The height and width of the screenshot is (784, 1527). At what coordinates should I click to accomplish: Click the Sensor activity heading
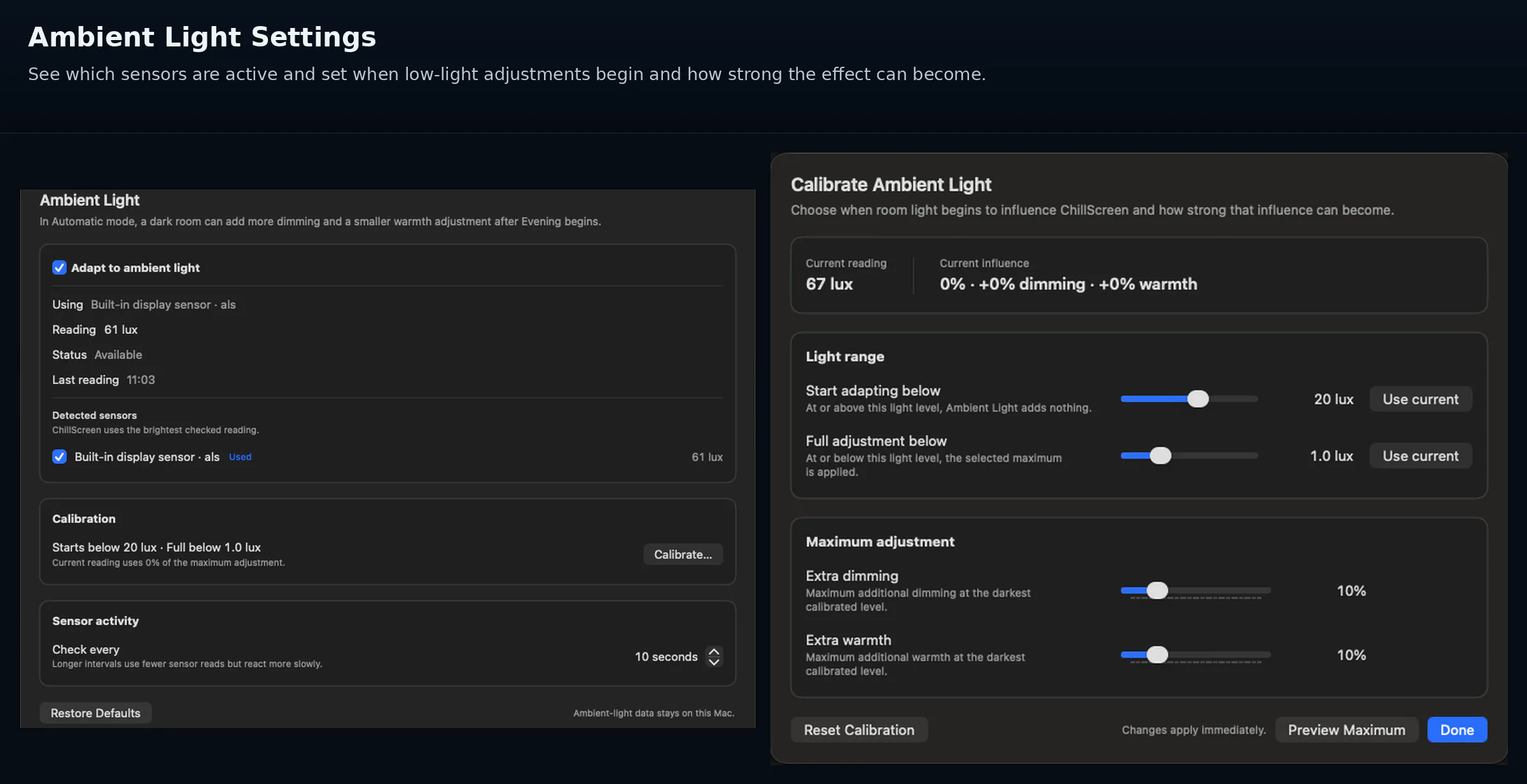click(95, 621)
